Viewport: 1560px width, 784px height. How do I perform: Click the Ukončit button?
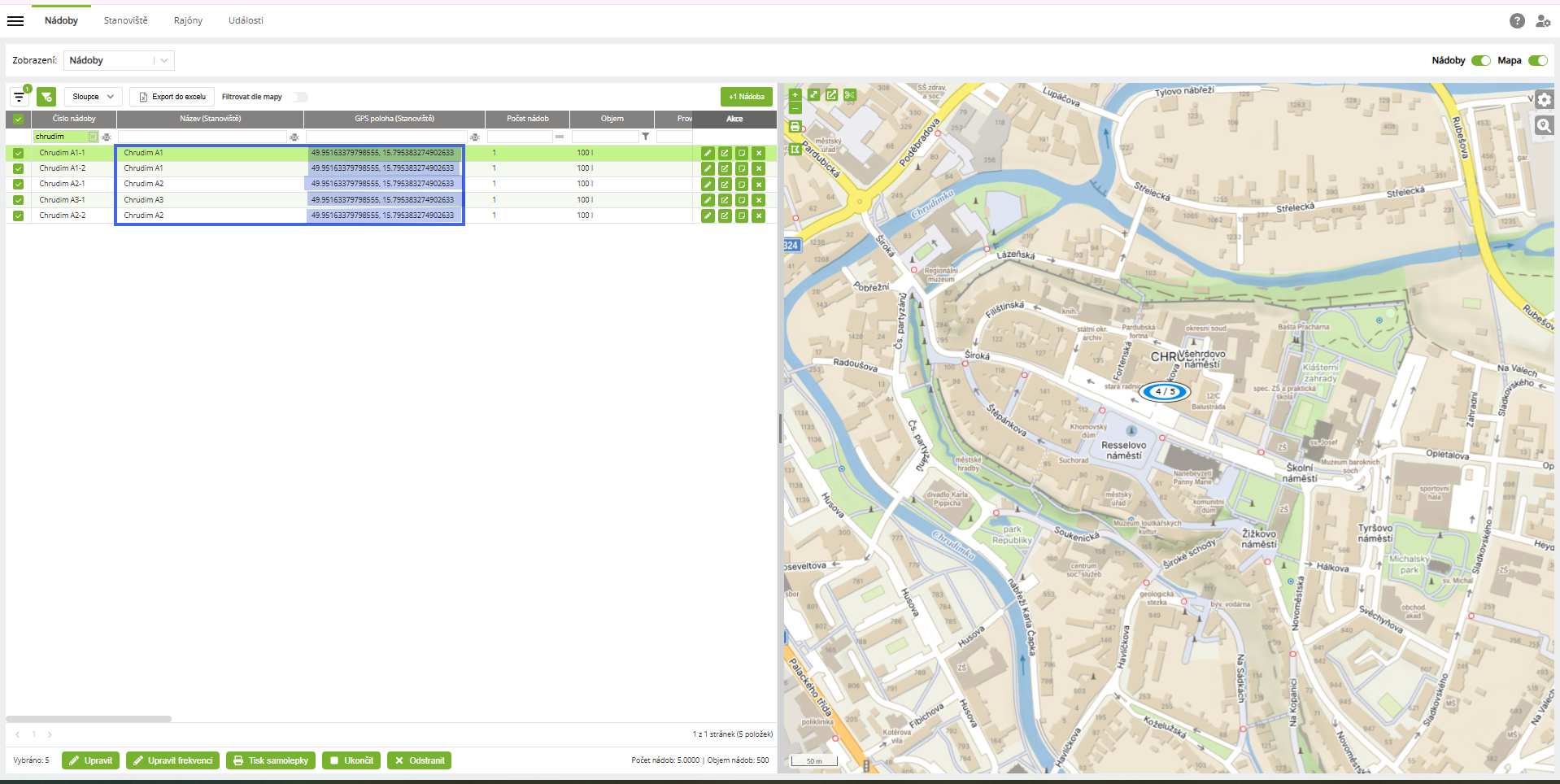(351, 760)
